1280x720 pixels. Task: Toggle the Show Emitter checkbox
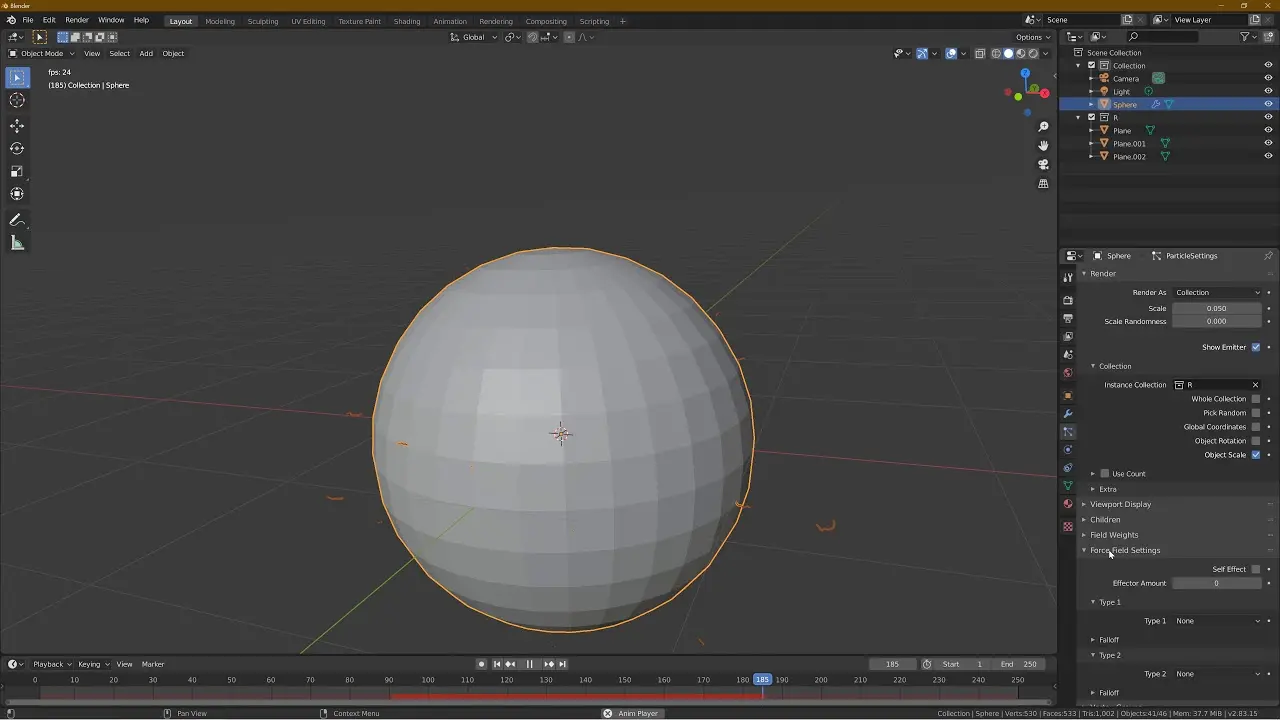click(x=1256, y=347)
